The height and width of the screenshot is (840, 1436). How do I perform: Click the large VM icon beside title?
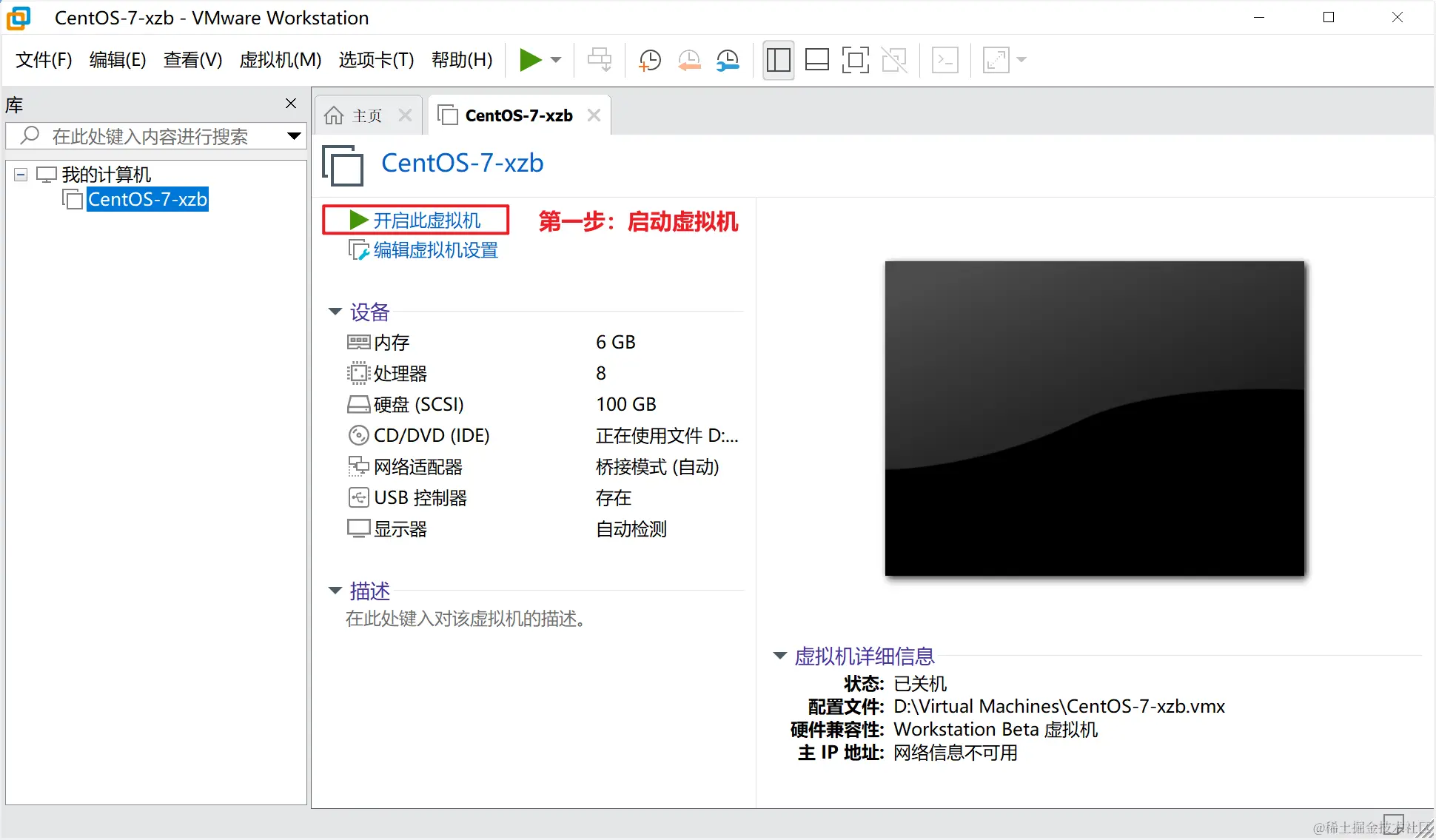coord(343,165)
